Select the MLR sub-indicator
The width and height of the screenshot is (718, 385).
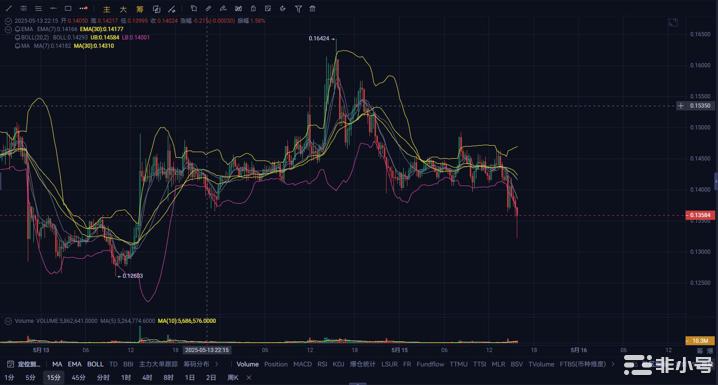coord(498,364)
